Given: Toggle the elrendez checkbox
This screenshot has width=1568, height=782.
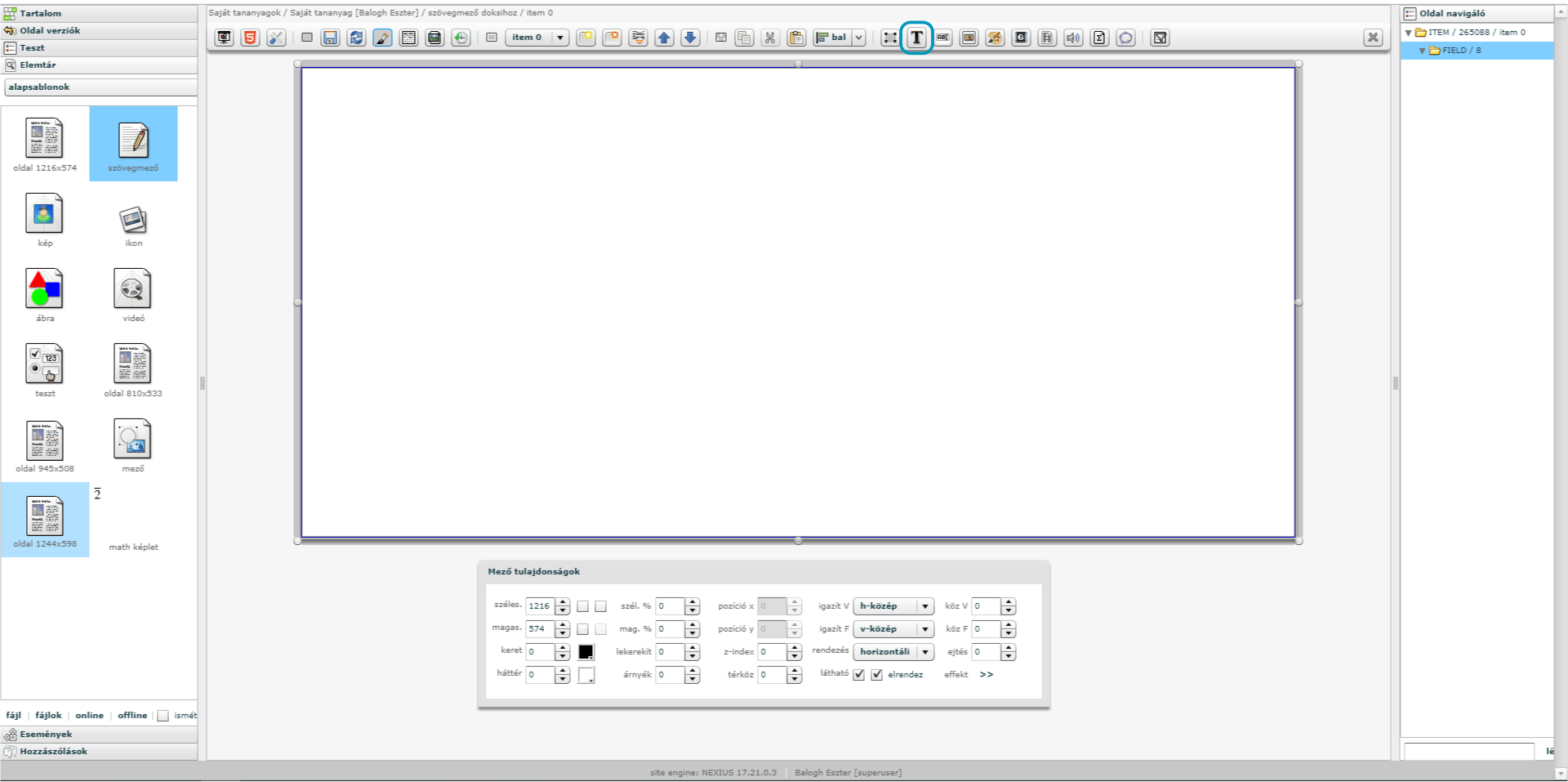Looking at the screenshot, I should coord(877,675).
